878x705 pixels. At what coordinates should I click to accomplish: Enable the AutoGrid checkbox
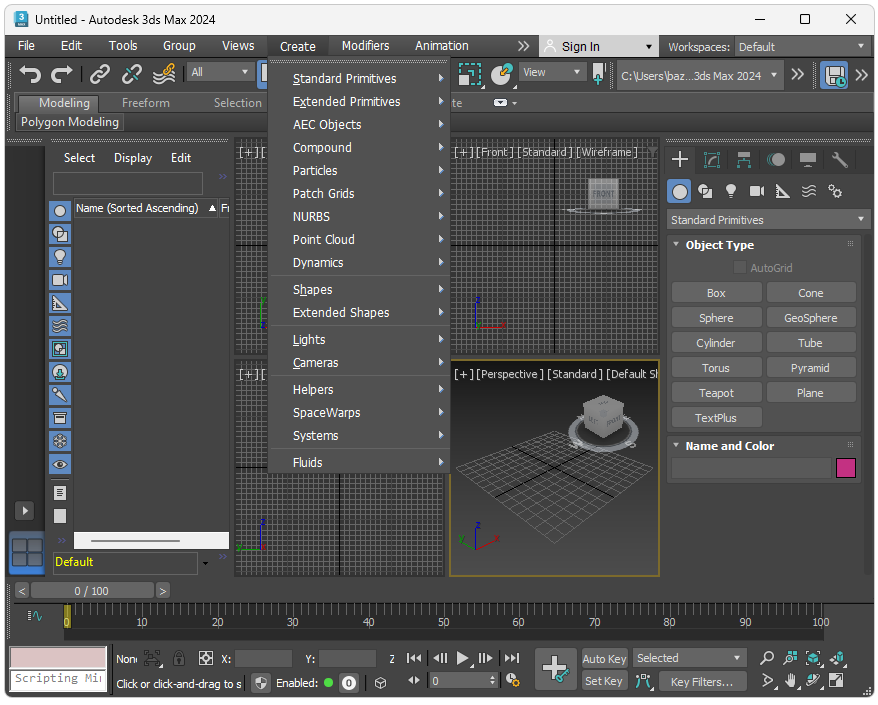[x=739, y=268]
